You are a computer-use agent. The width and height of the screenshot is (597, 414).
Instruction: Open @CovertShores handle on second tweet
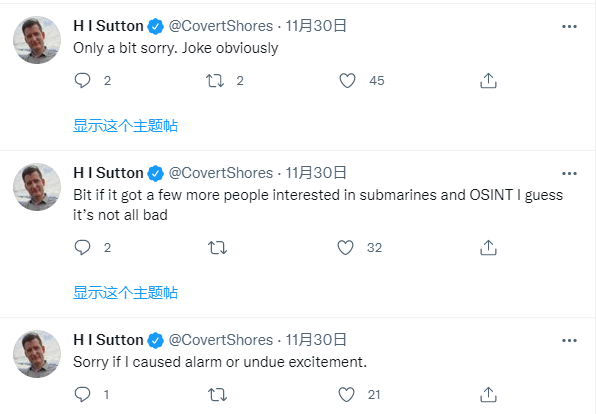(220, 173)
